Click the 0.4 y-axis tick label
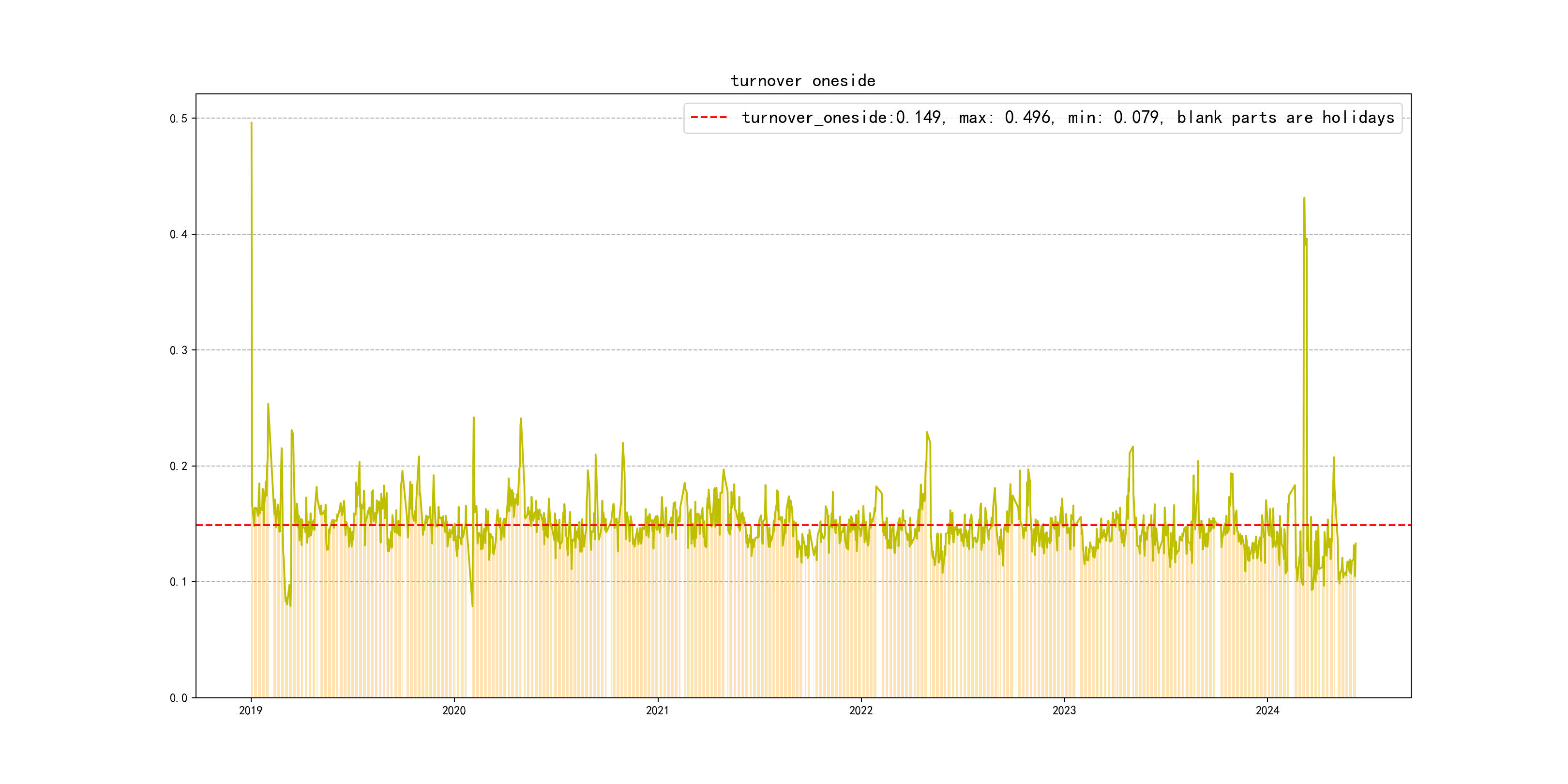Viewport: 1568px width, 784px height. pos(179,234)
